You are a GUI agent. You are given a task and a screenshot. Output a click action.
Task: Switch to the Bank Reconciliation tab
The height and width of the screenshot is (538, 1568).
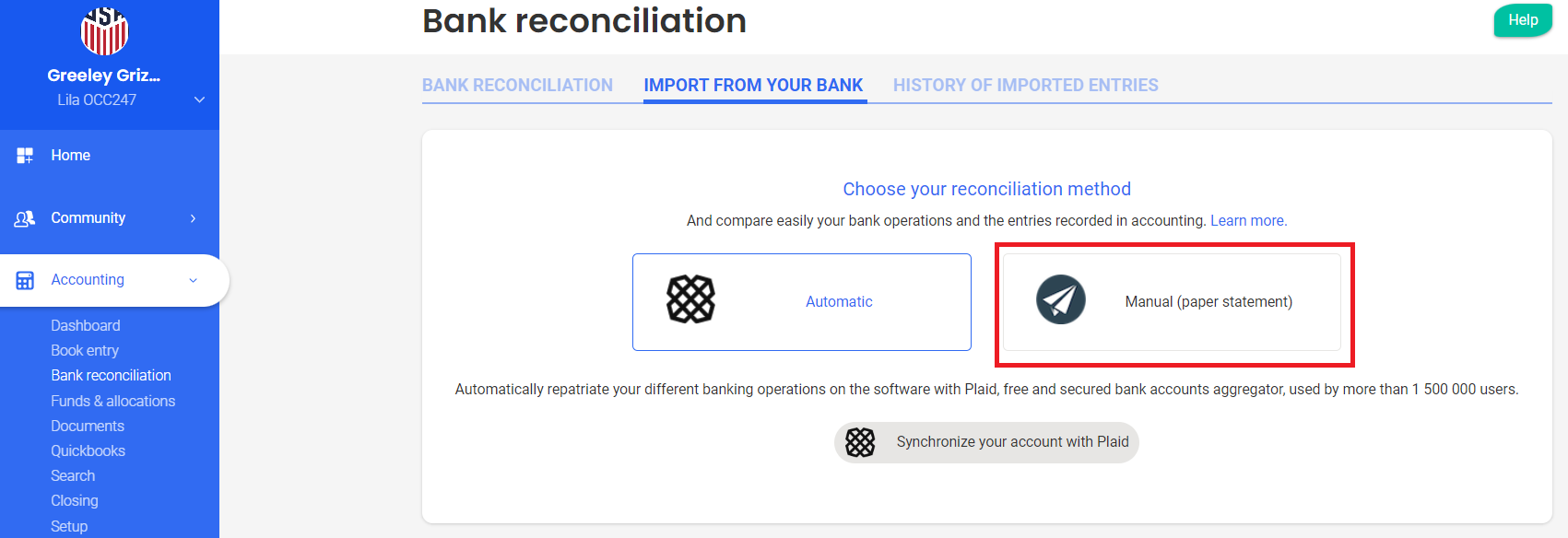[517, 86]
